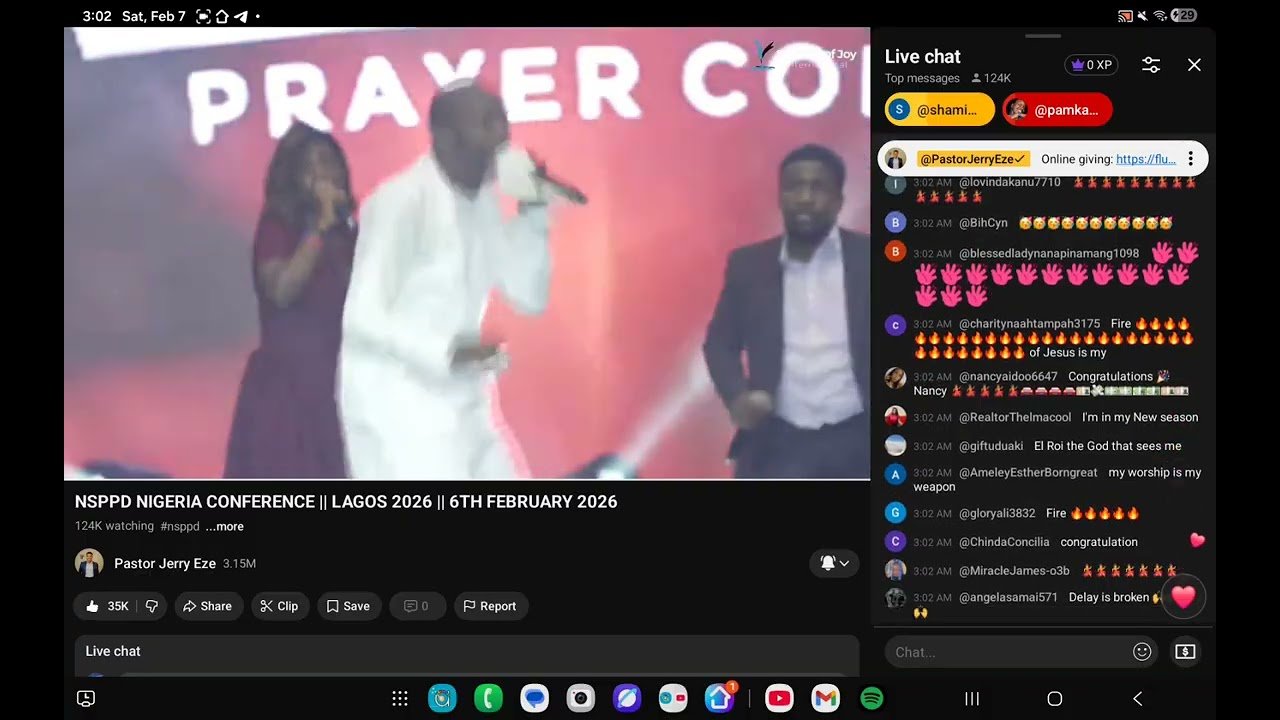Select message from @giftuduaki

tap(1044, 446)
